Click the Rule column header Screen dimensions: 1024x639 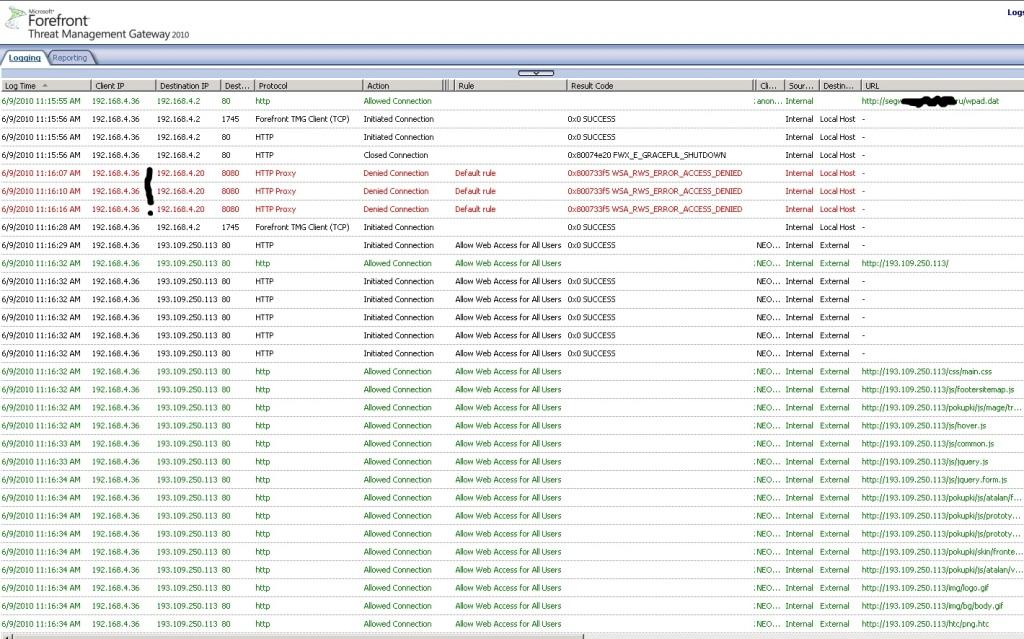point(510,86)
